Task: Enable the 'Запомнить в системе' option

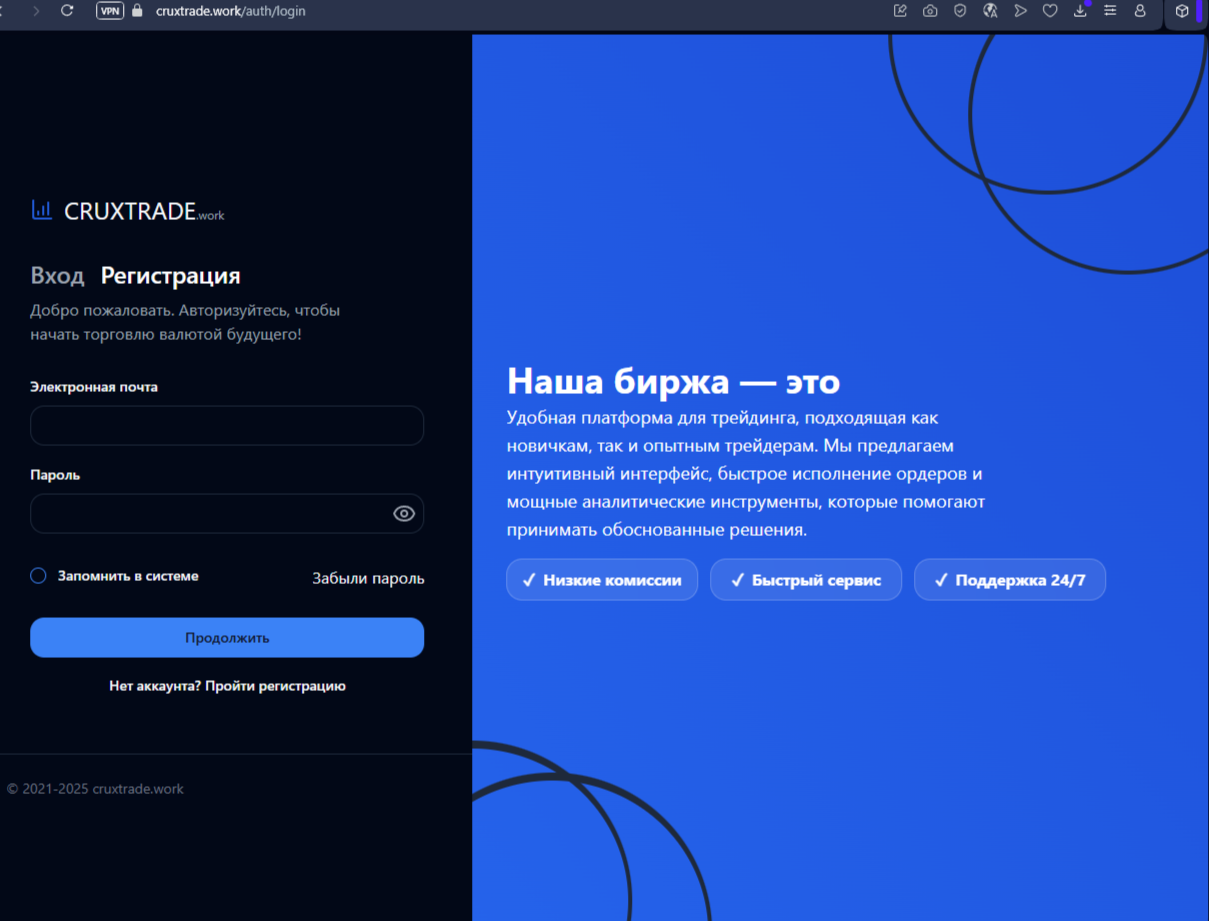Action: (38, 576)
